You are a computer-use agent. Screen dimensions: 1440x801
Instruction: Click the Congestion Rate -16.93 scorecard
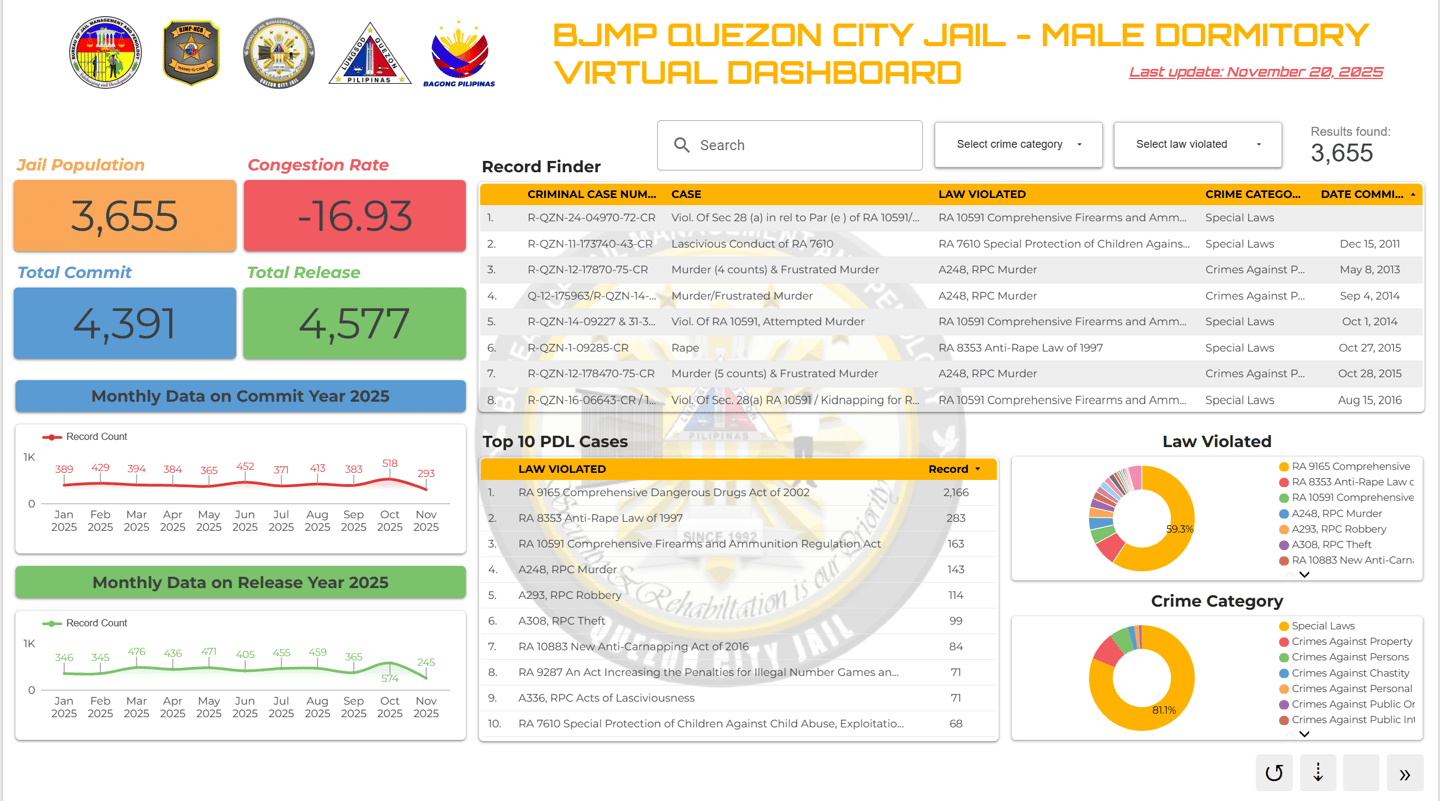coord(355,216)
